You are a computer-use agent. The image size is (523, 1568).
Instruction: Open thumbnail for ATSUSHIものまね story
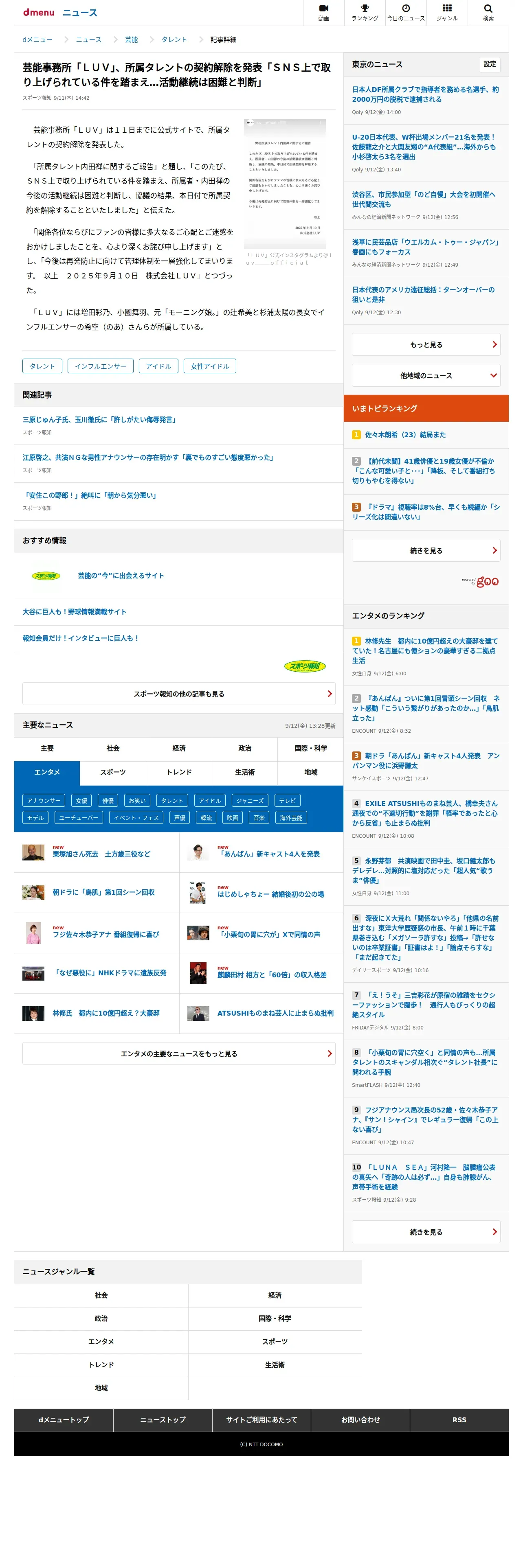(198, 1013)
